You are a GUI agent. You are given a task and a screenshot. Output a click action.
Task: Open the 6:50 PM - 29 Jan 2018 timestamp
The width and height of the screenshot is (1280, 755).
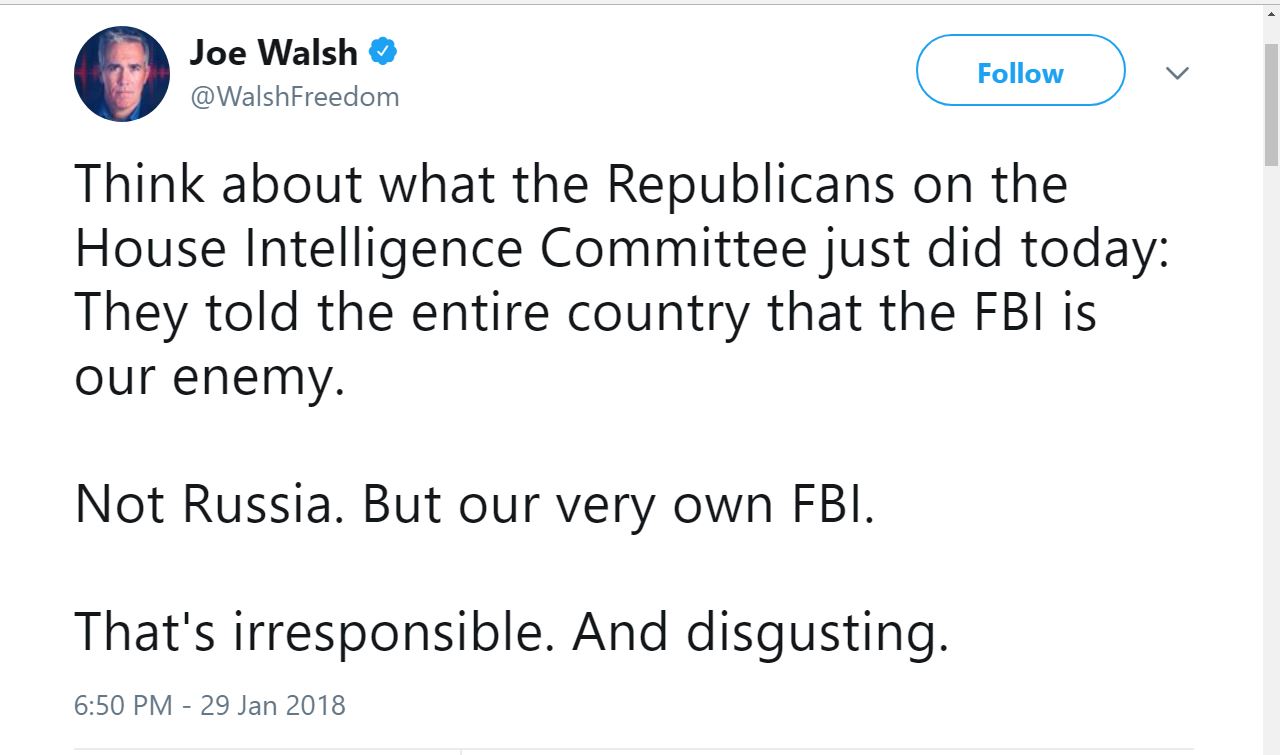coord(210,705)
